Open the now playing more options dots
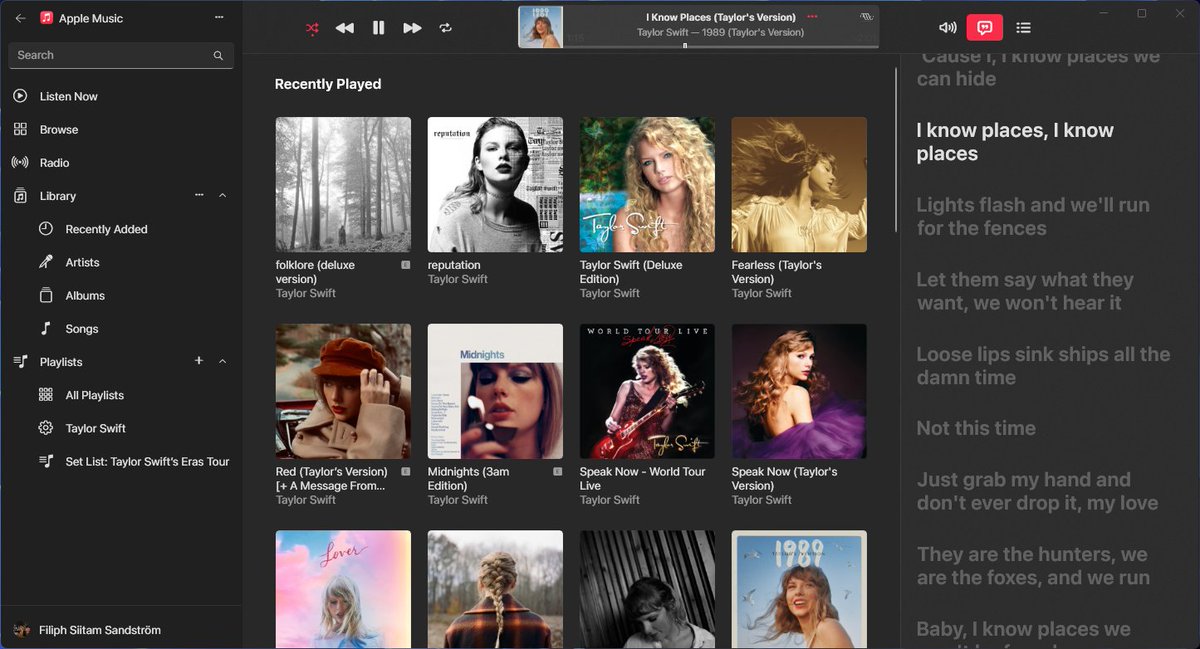 pyautogui.click(x=812, y=17)
